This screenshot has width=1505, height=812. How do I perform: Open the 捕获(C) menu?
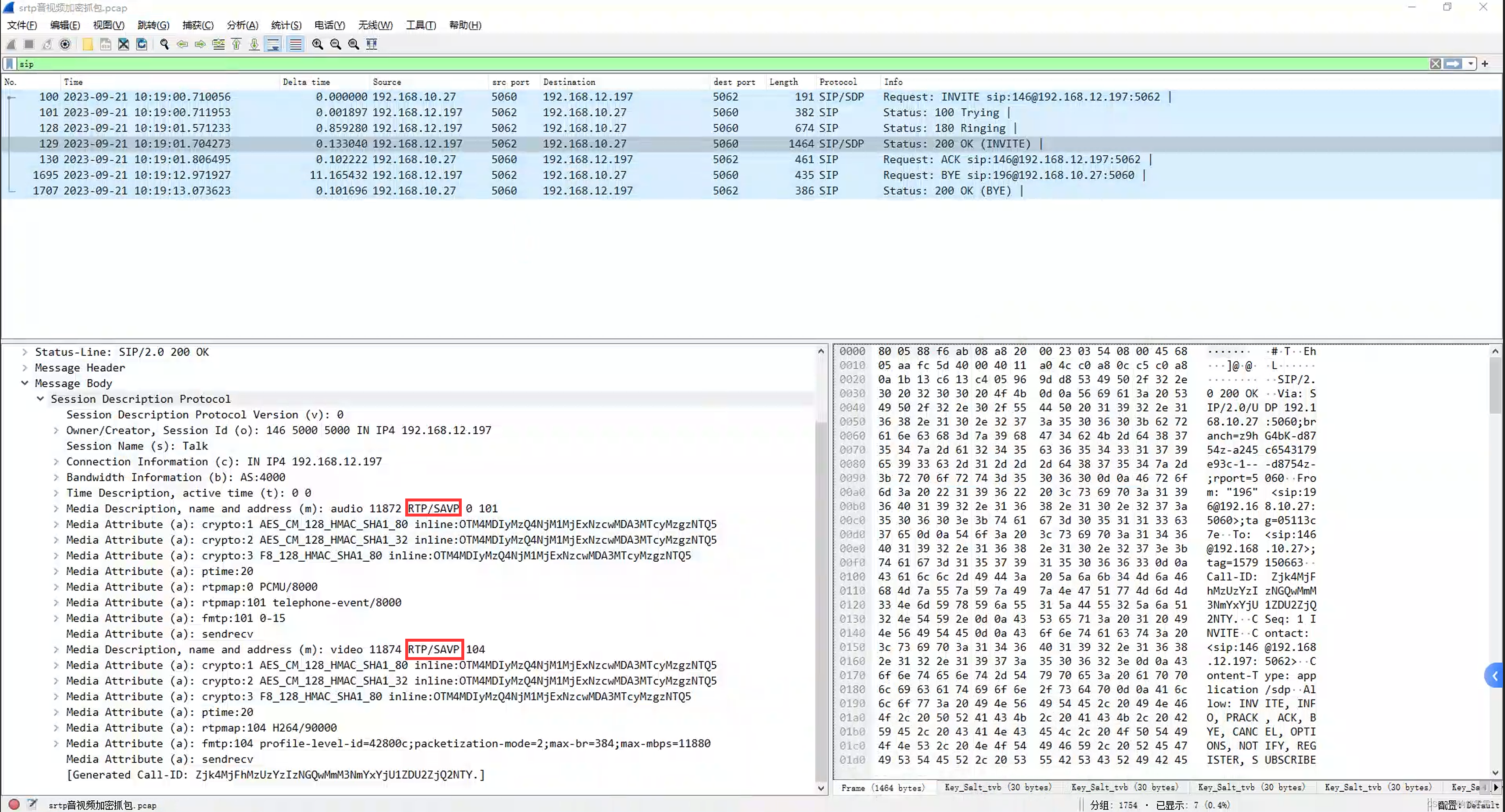pyautogui.click(x=198, y=25)
